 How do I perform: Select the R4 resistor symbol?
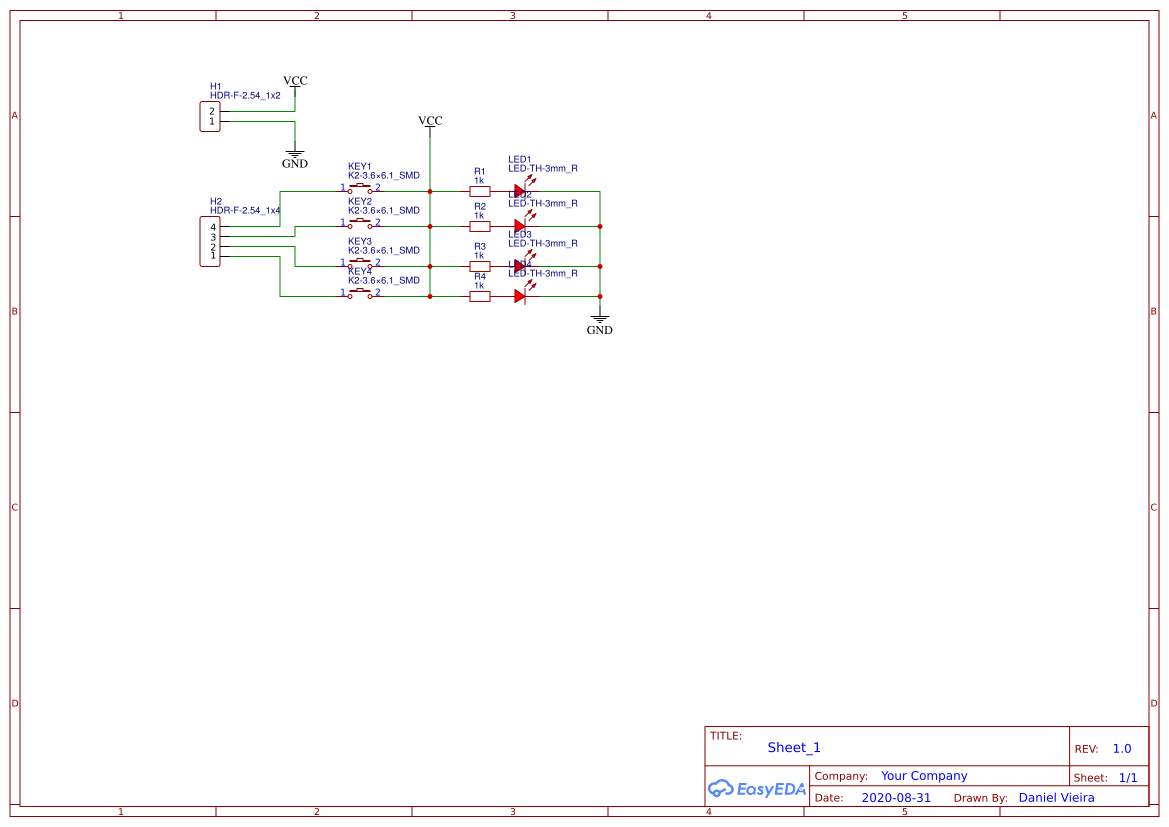tap(480, 296)
